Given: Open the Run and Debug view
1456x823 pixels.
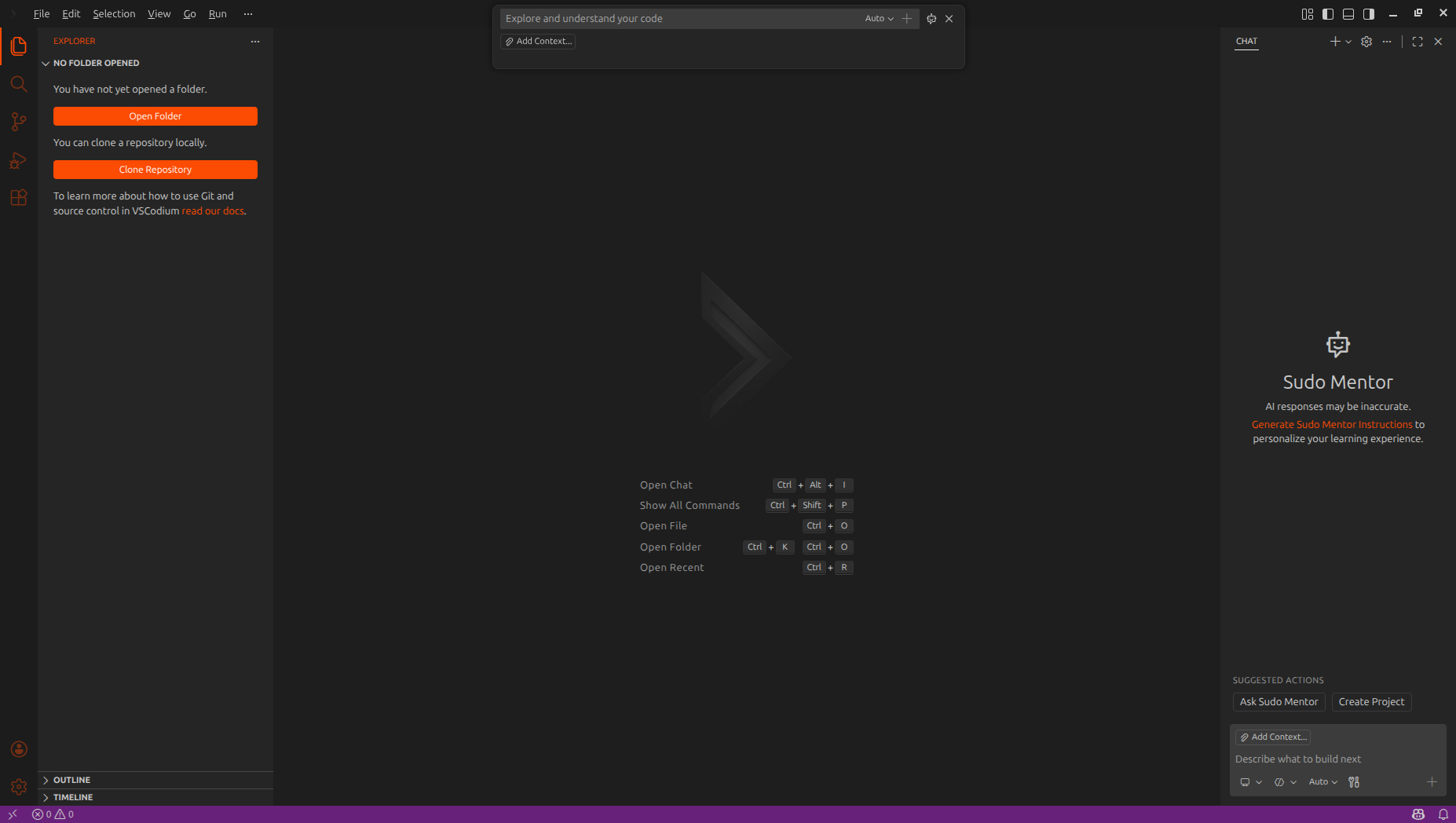Looking at the screenshot, I should point(19,160).
